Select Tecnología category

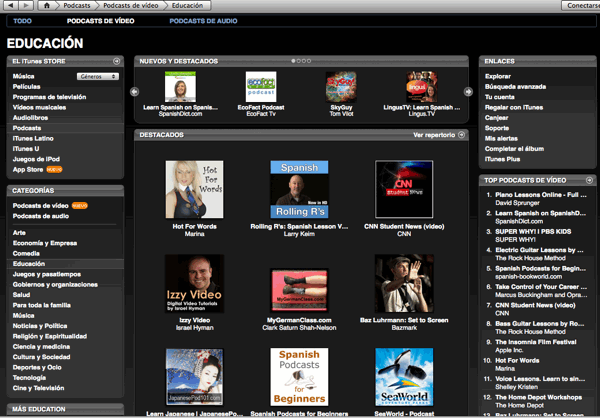tap(29, 377)
